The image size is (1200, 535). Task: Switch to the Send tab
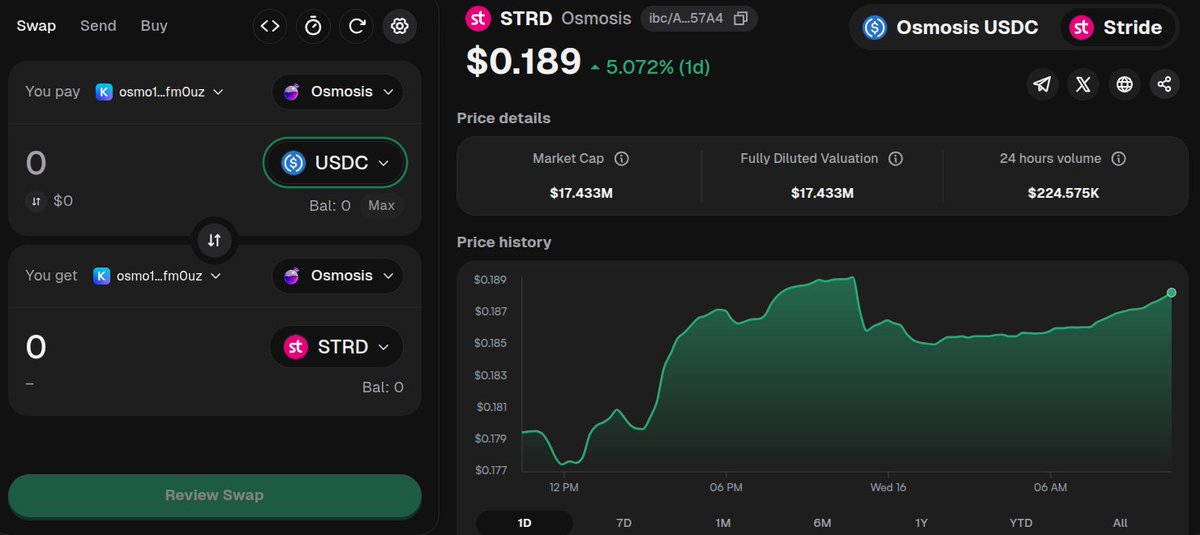point(98,25)
